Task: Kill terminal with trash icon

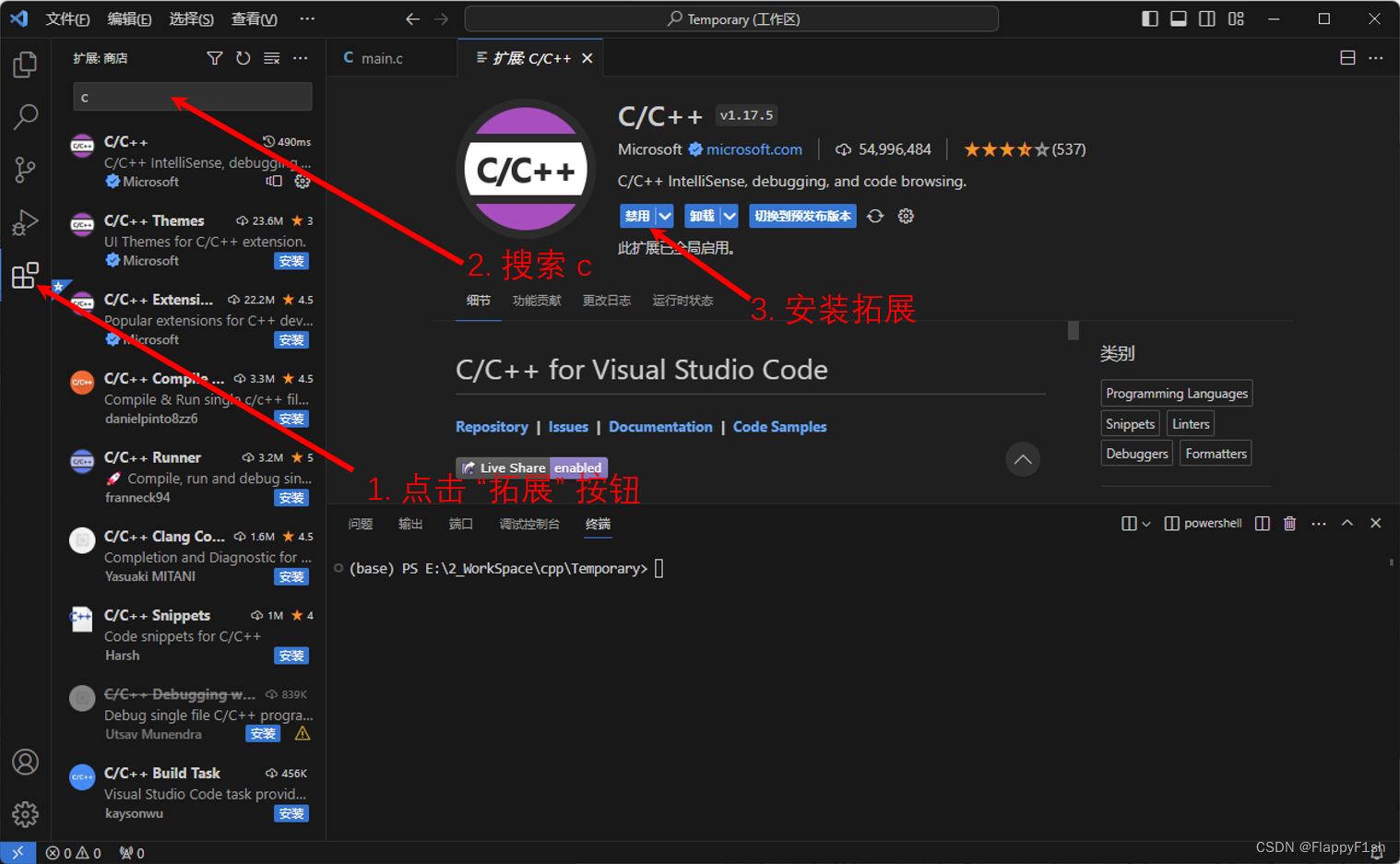Action: (1290, 523)
